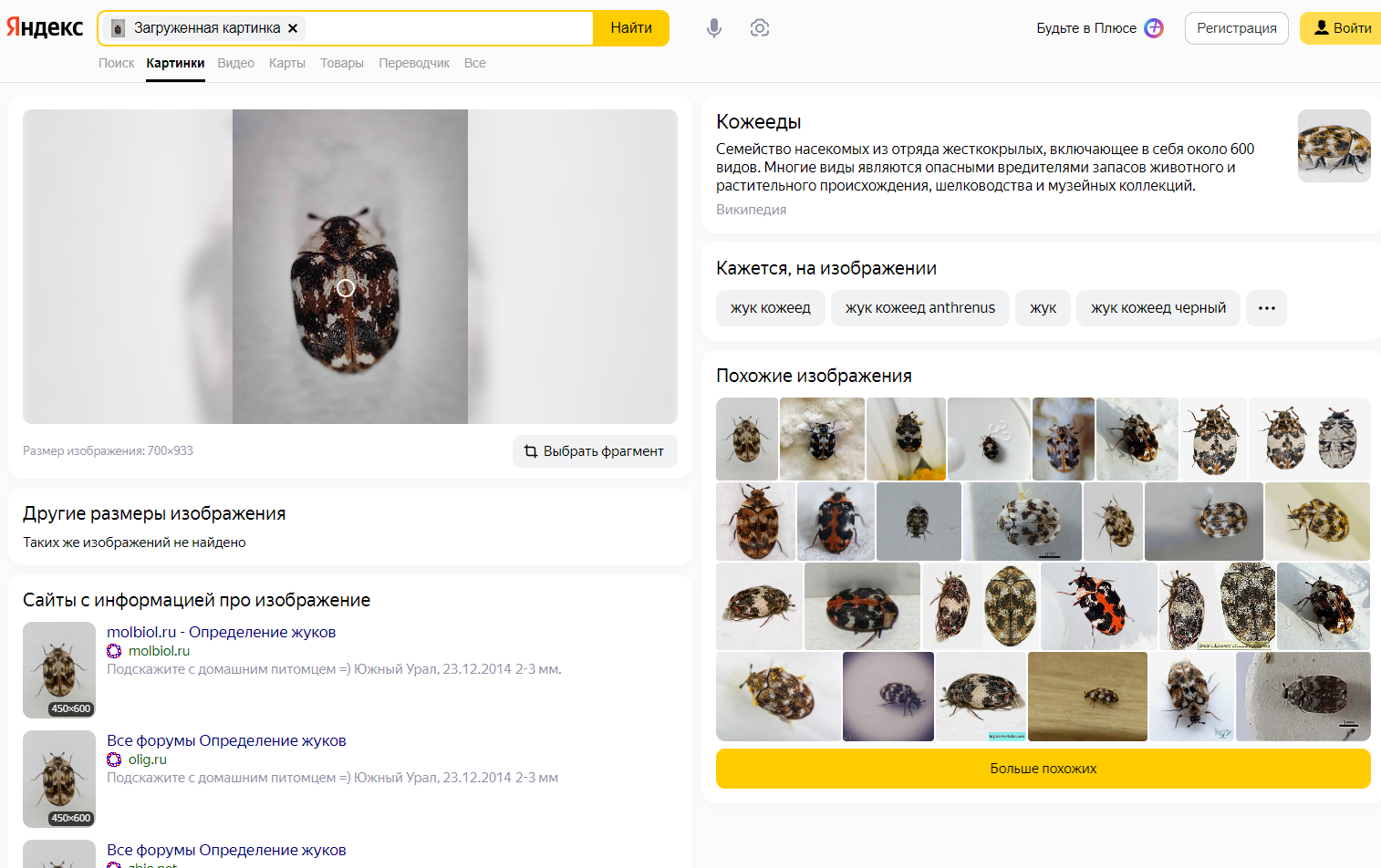Click the Yandex Plus icon
The height and width of the screenshot is (868, 1381).
pos(1154,28)
